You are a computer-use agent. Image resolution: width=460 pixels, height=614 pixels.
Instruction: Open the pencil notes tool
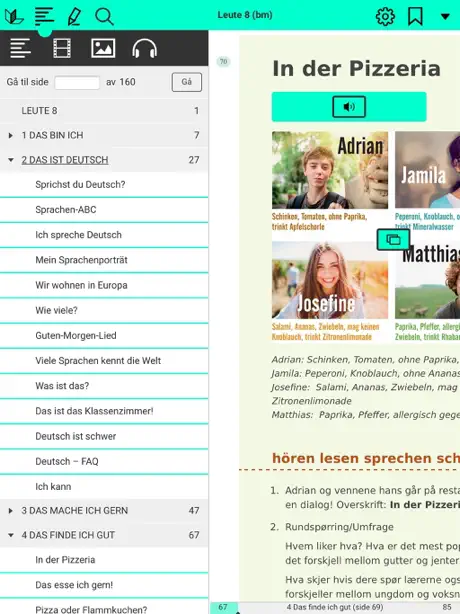click(x=74, y=16)
